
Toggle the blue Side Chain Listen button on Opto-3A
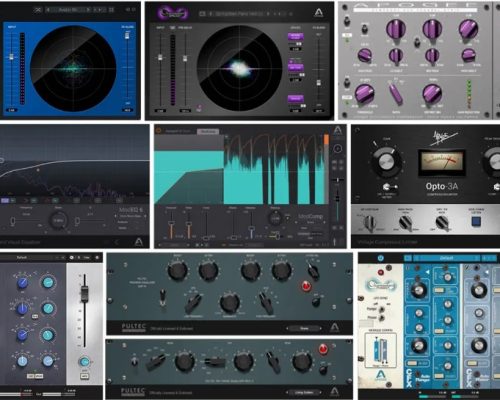pyautogui.click(x=476, y=222)
